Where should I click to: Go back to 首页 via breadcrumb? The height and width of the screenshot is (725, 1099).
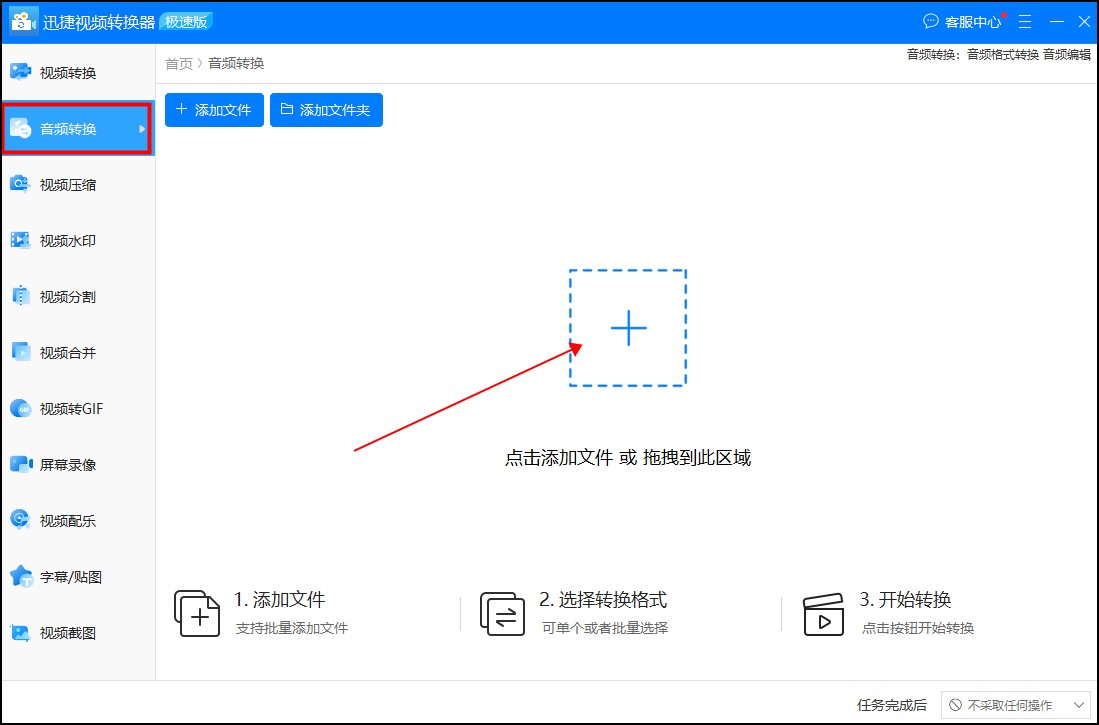click(x=178, y=63)
